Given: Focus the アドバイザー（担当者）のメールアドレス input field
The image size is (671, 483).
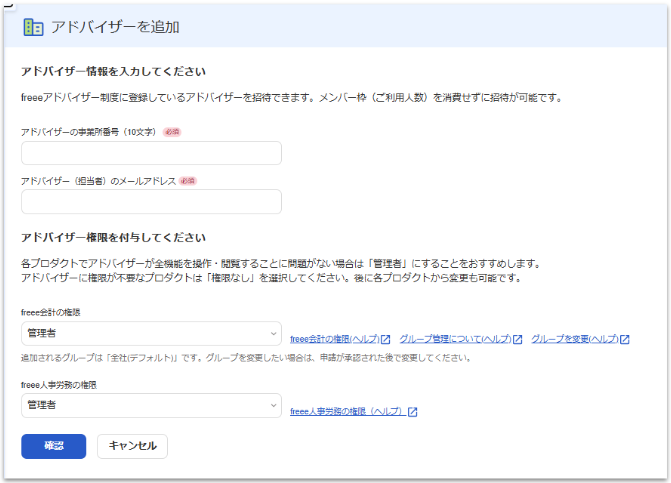Looking at the screenshot, I should [x=151, y=201].
